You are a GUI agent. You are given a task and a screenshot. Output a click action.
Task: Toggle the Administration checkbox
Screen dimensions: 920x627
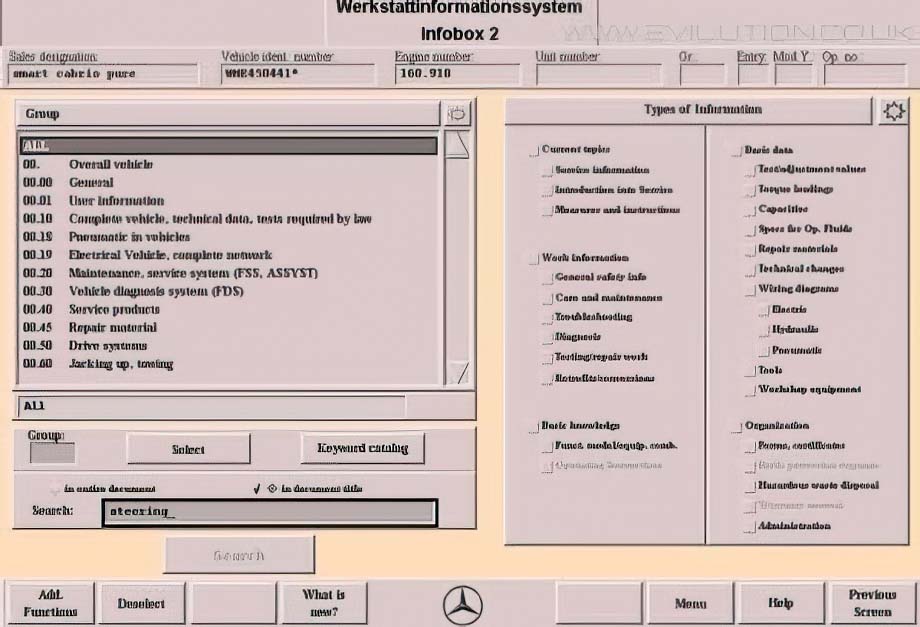751,527
